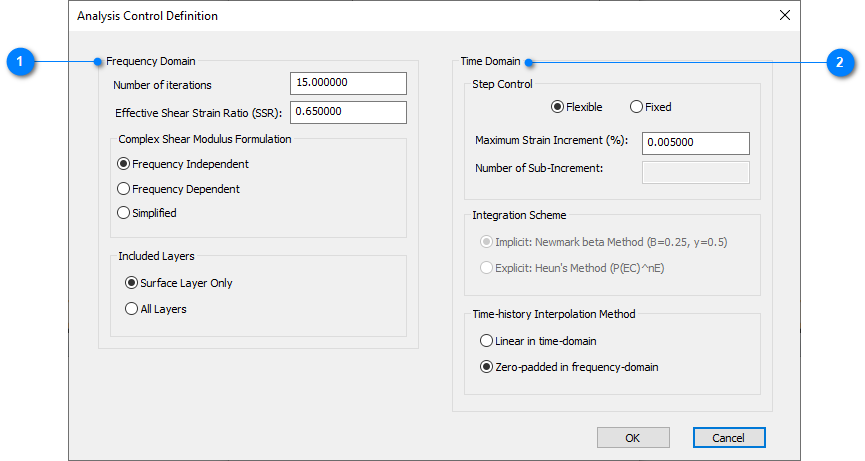Viewport: 865px width, 461px height.
Task: Select Linear in time-domain interpolation
Action: (538, 341)
